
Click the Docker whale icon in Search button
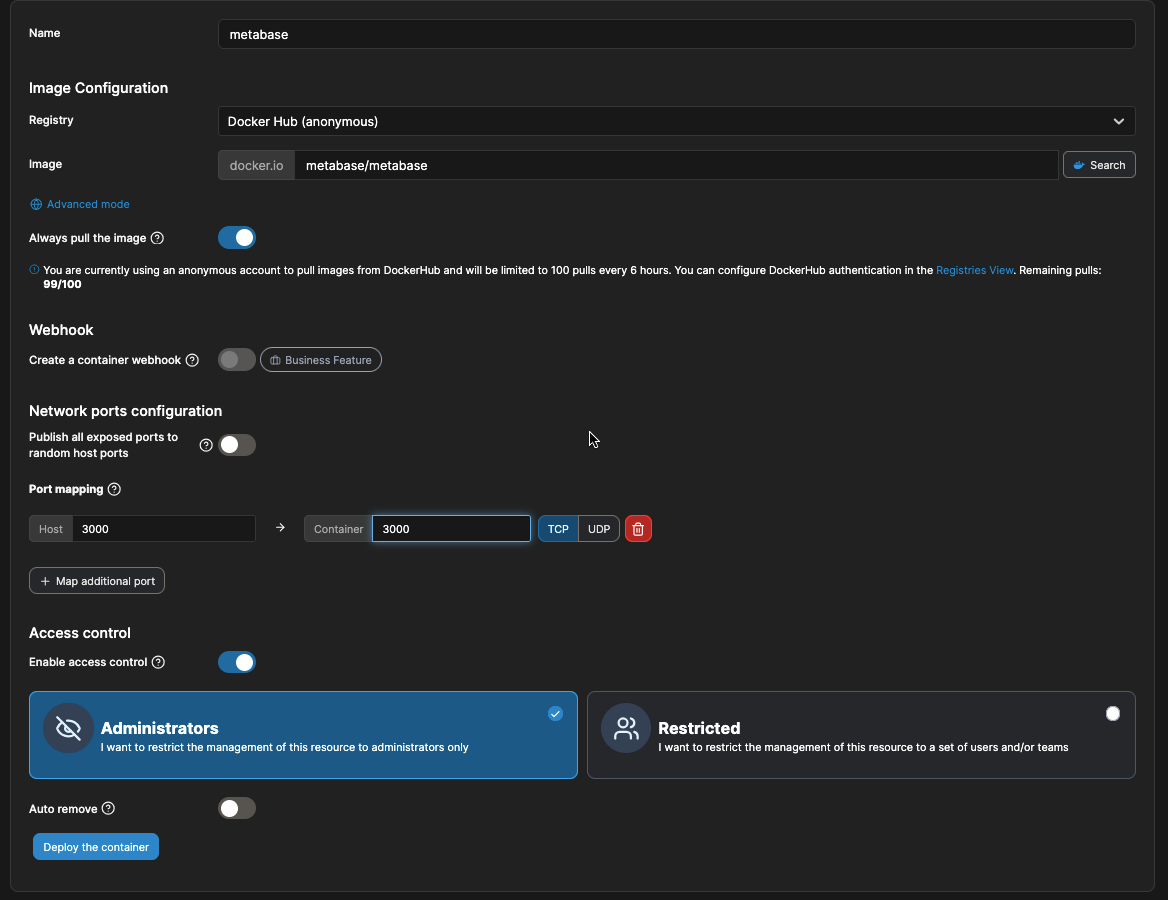(1078, 165)
